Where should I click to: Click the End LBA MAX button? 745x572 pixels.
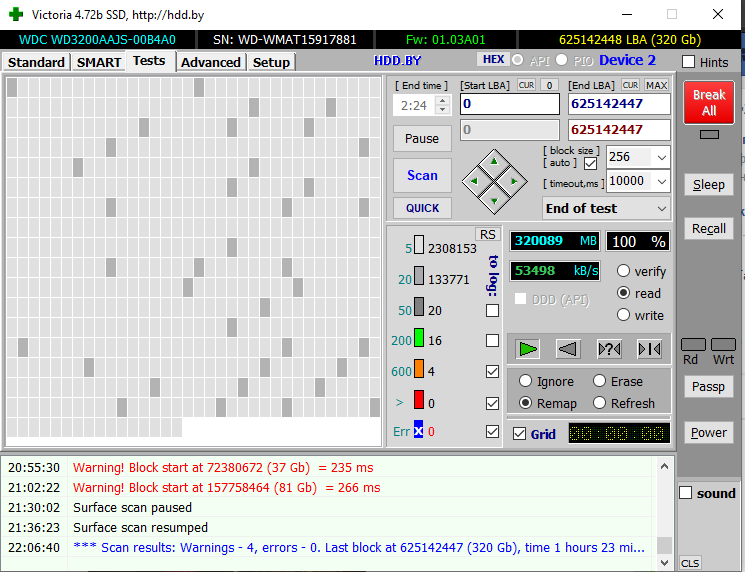click(656, 85)
